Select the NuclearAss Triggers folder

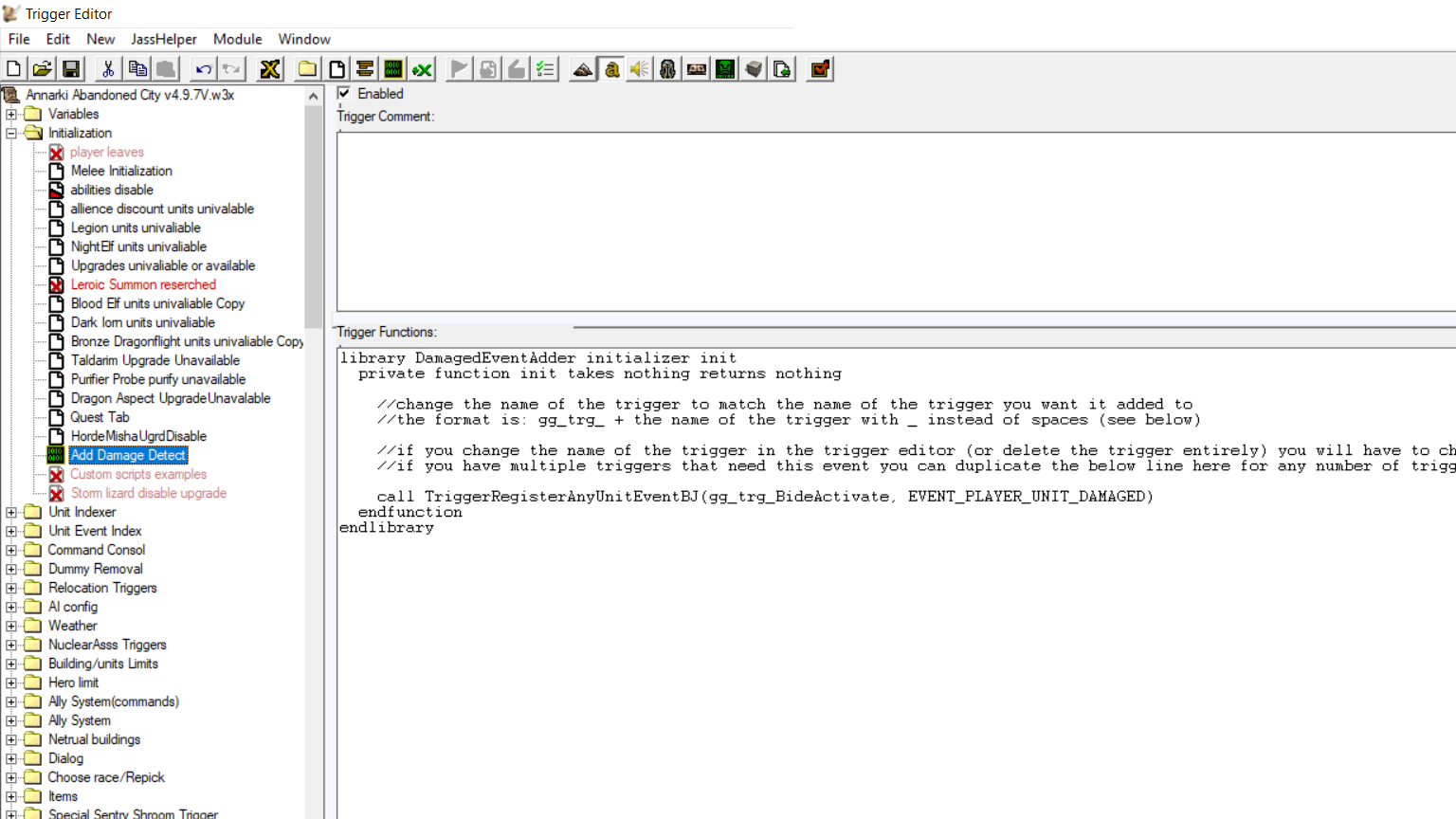(107, 645)
